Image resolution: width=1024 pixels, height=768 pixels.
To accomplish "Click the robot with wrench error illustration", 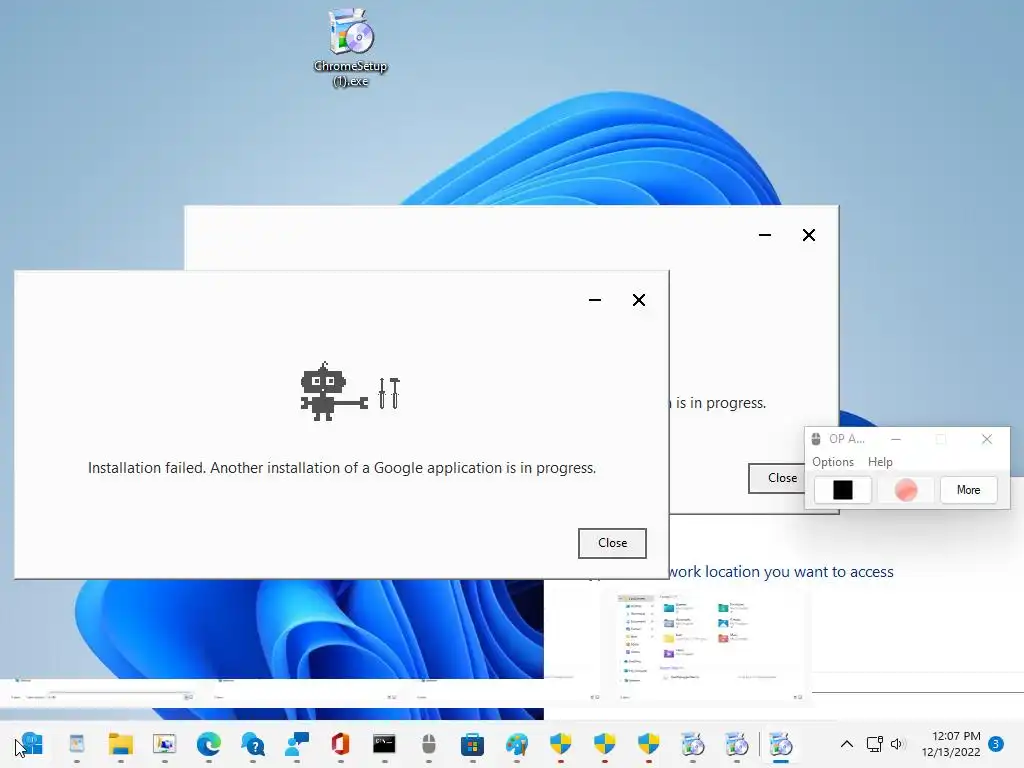I will tap(350, 391).
